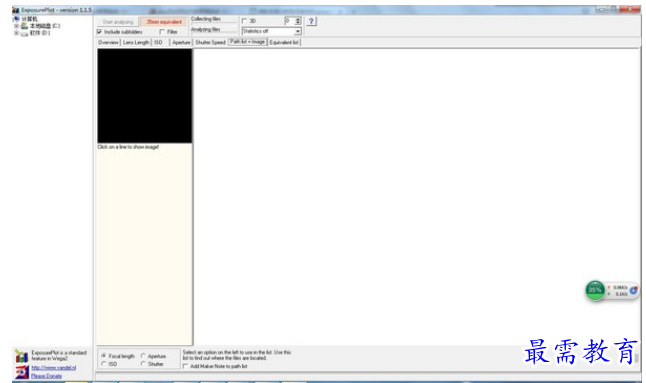Expand the 本地磁盘 (C:) tree node
646x383 pixels.
pos(16,26)
